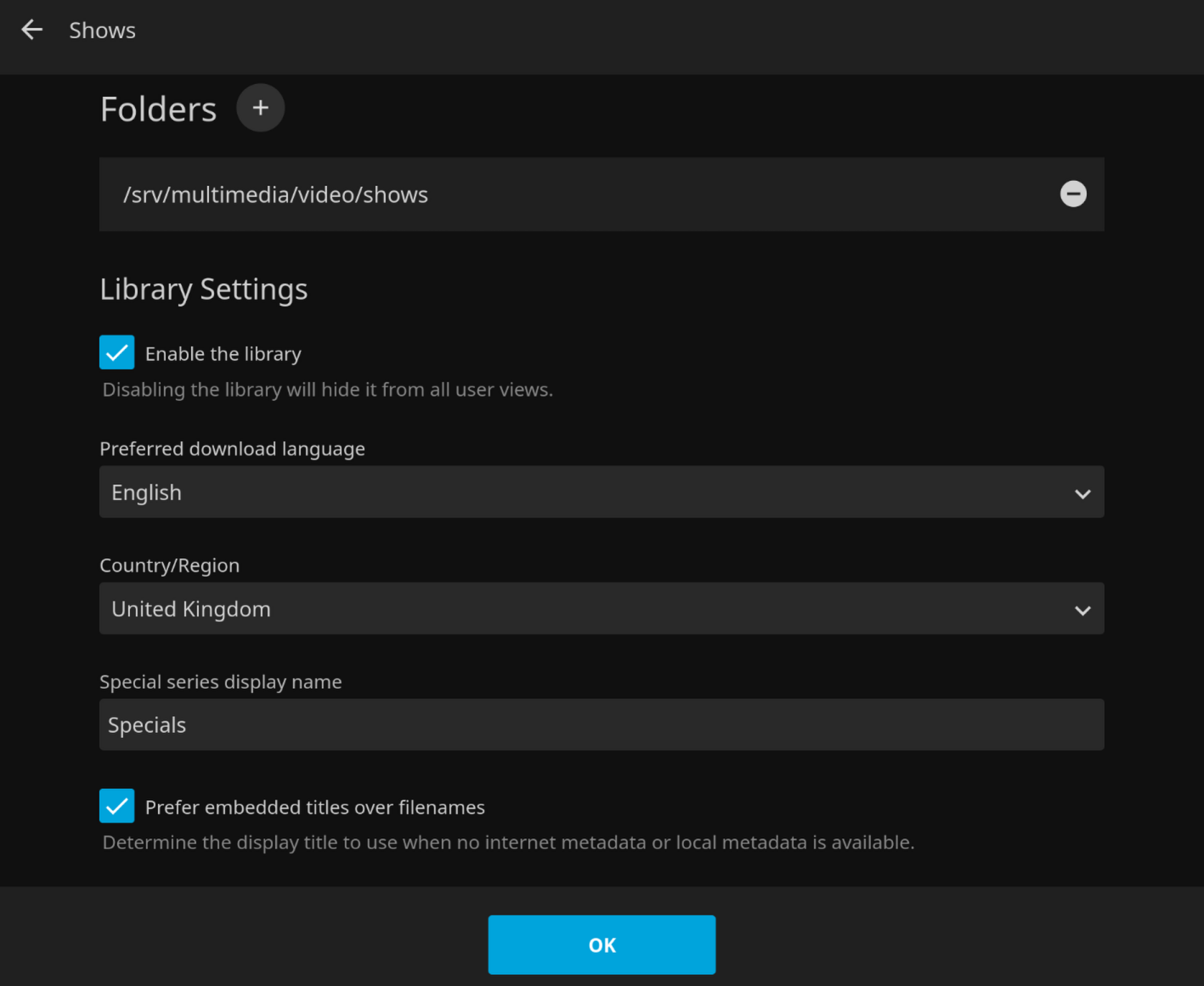The width and height of the screenshot is (1204, 986).
Task: Click the 'Special series display name' label
Action: [x=220, y=682]
